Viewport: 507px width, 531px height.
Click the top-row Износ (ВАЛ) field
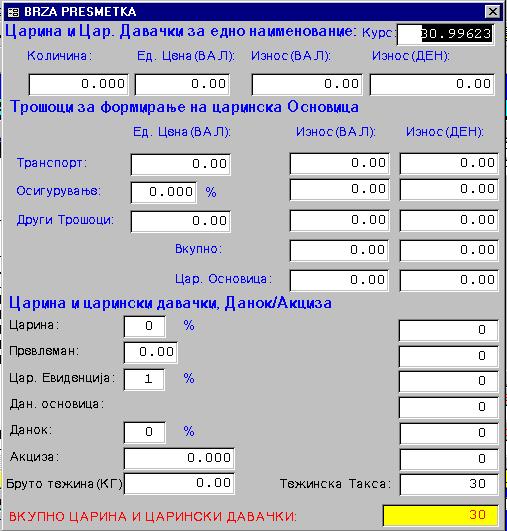(x=307, y=84)
